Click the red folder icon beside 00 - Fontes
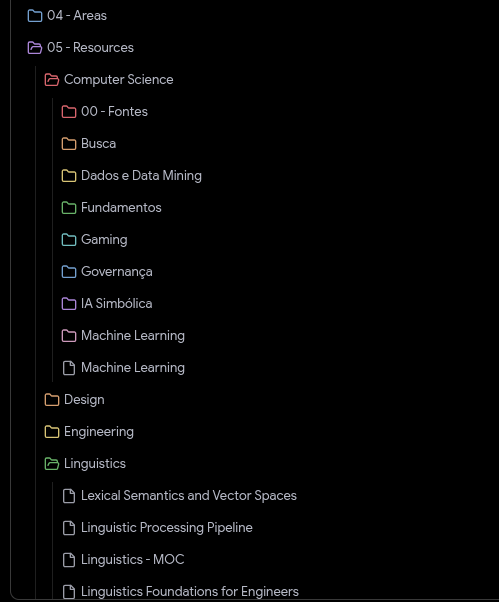The height and width of the screenshot is (602, 499). pos(69,112)
